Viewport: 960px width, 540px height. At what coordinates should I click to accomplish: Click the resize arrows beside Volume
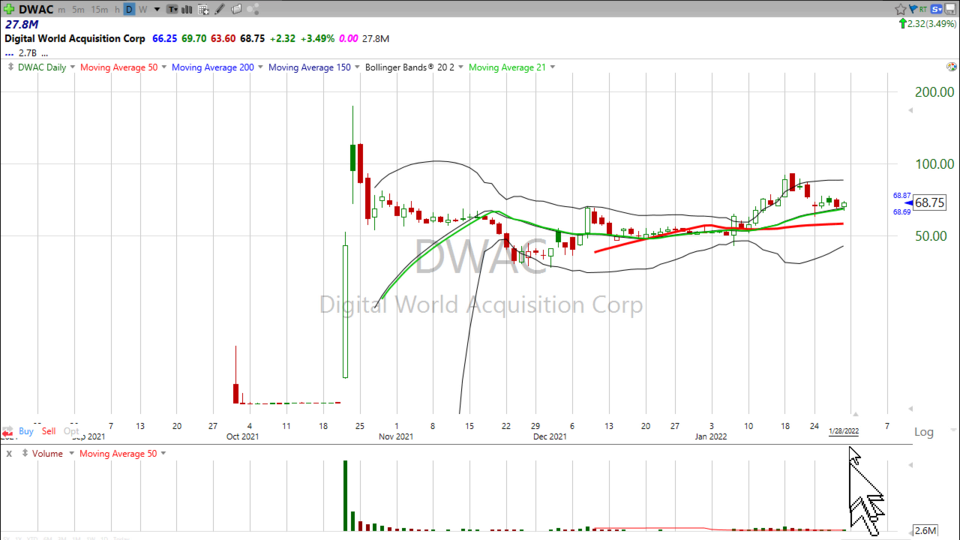pos(25,454)
